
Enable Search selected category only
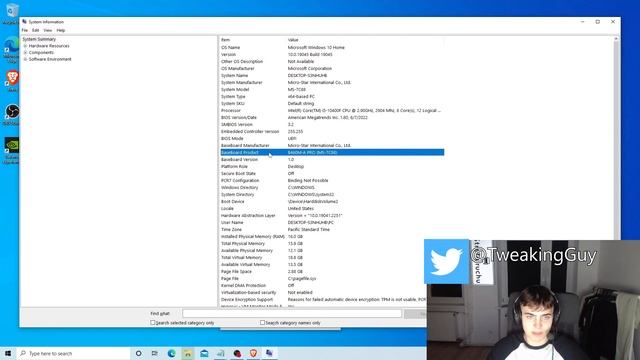(x=153, y=322)
